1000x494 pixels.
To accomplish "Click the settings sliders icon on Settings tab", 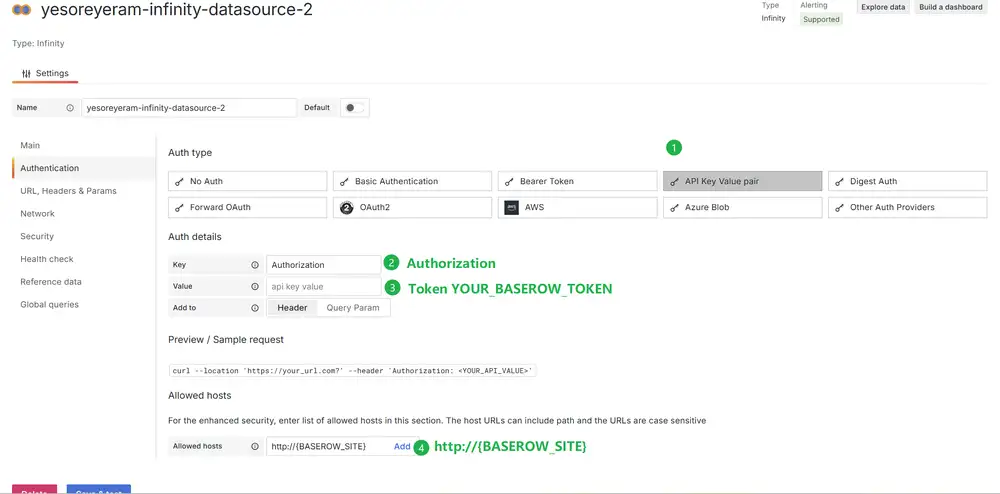I will point(26,73).
